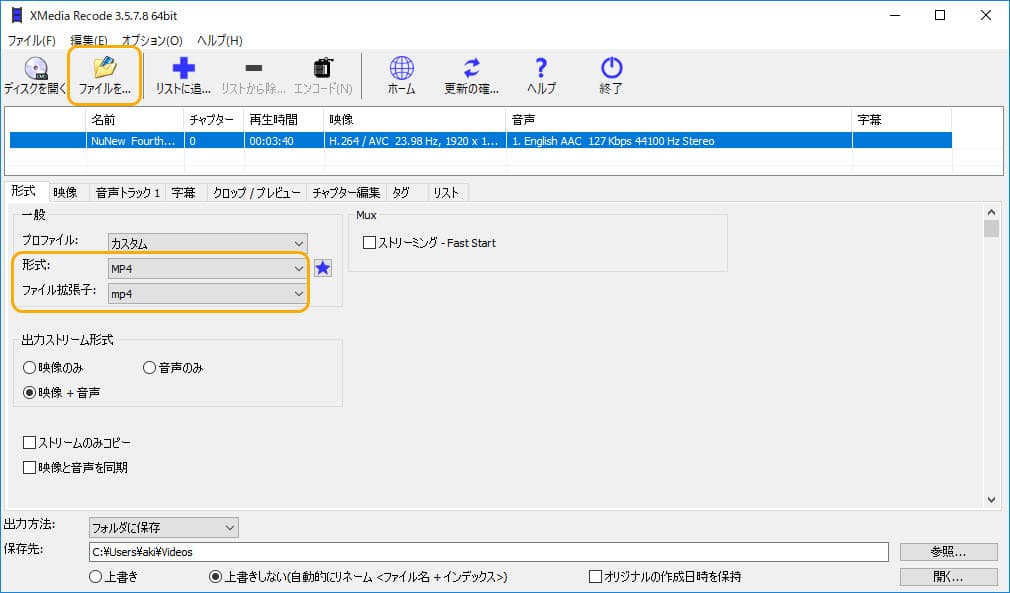
Task: Check for updates with the refresh icon
Action: 471,70
